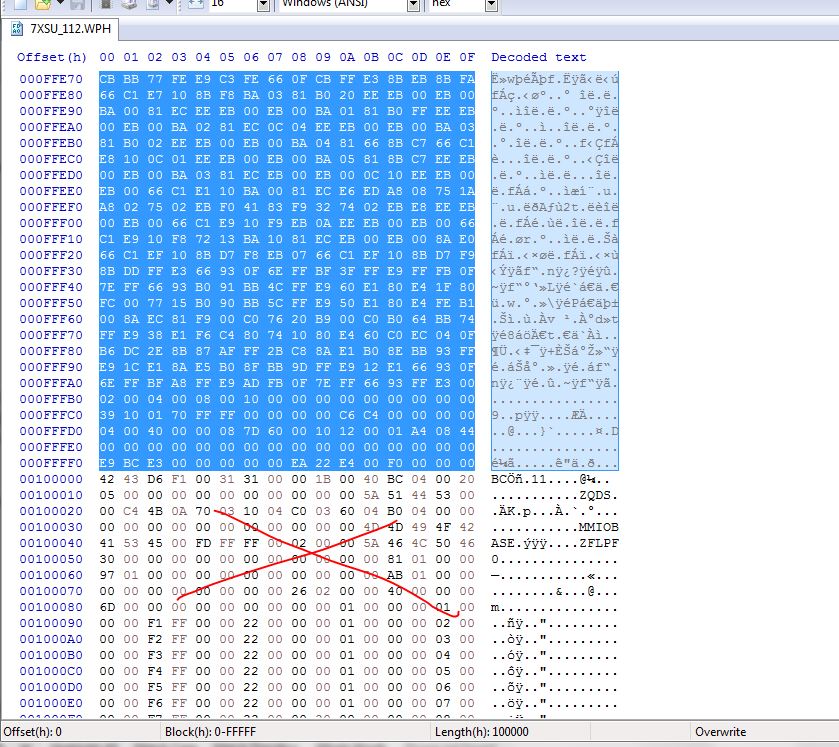Click decoded text MMIOB in row 00100030
Screen dimensions: 839x747
point(599,527)
